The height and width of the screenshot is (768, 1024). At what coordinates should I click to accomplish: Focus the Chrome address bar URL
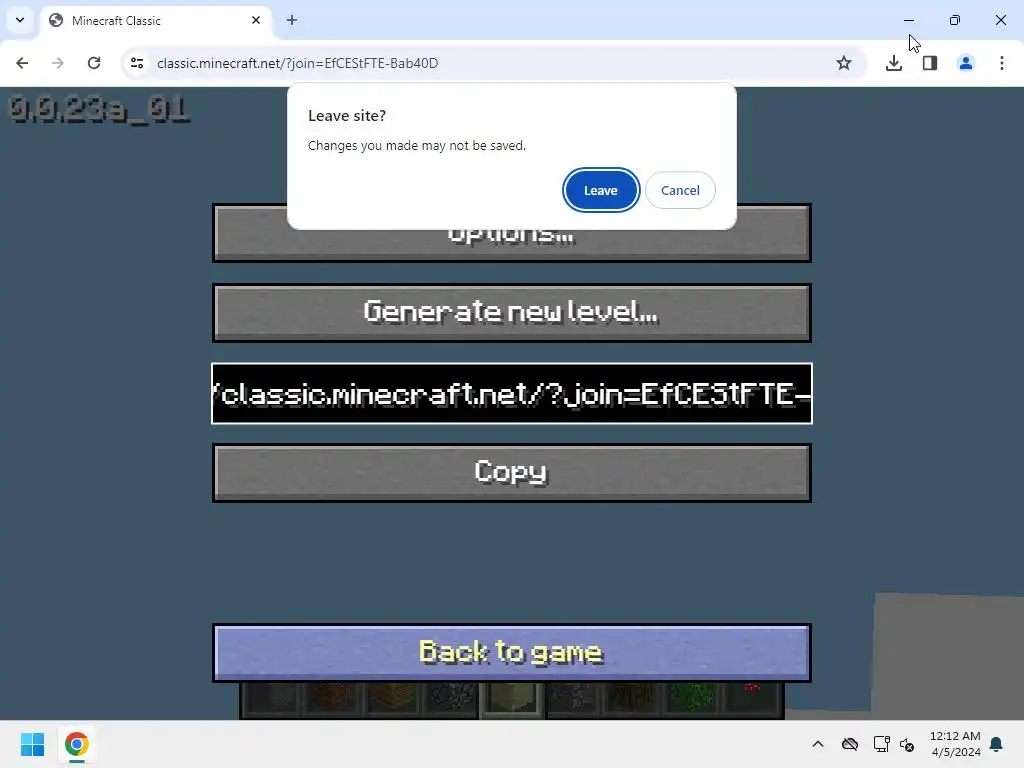pos(297,63)
